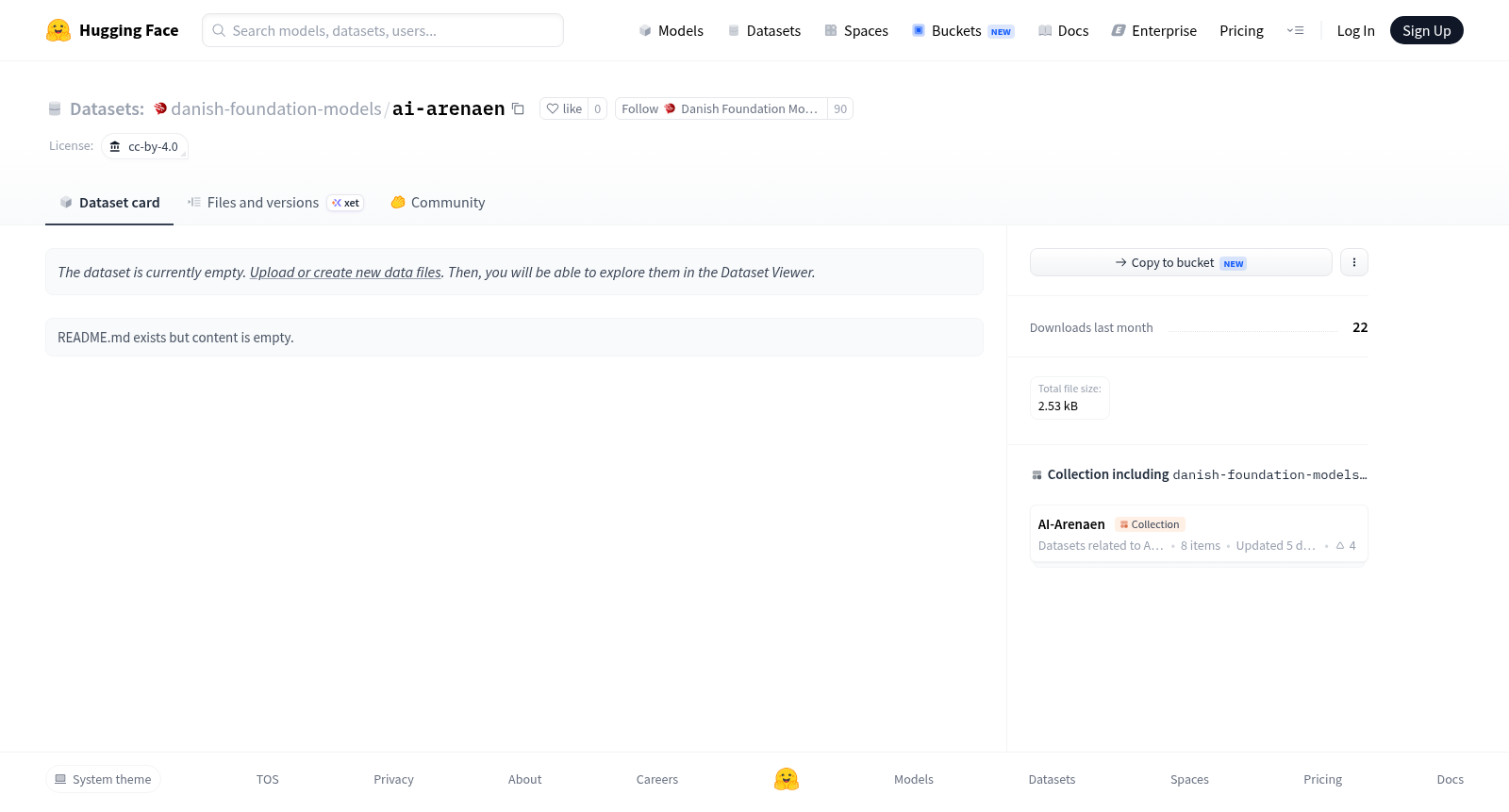1509x812 pixels.
Task: Click the Datasets: breadcrumb label
Action: pos(107,108)
